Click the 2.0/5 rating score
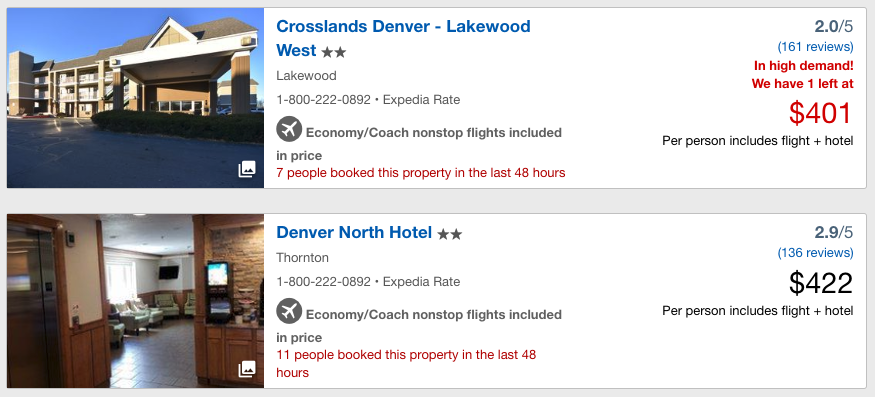 (834, 26)
